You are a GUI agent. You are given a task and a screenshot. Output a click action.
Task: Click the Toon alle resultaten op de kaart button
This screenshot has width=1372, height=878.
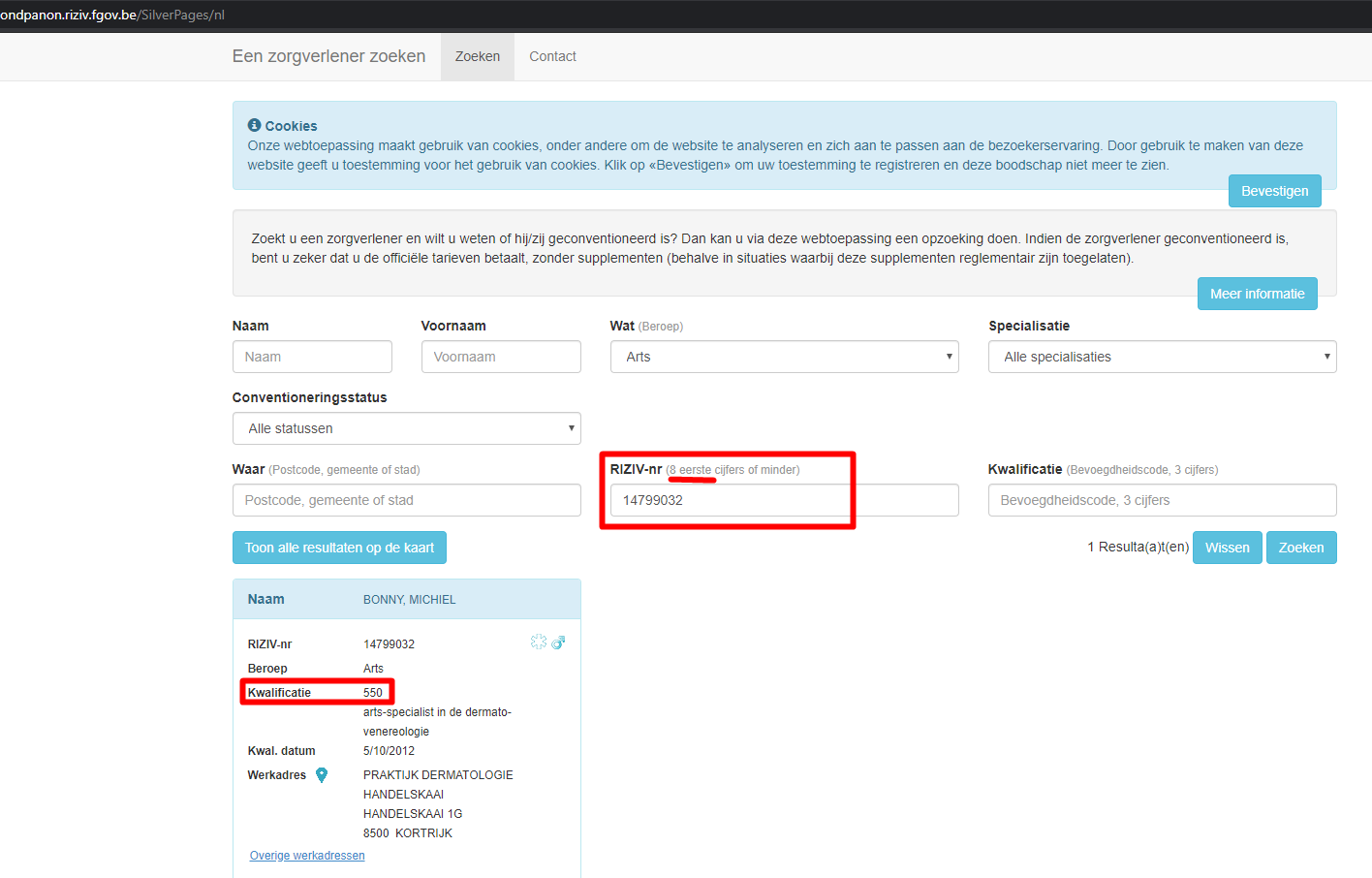point(339,548)
